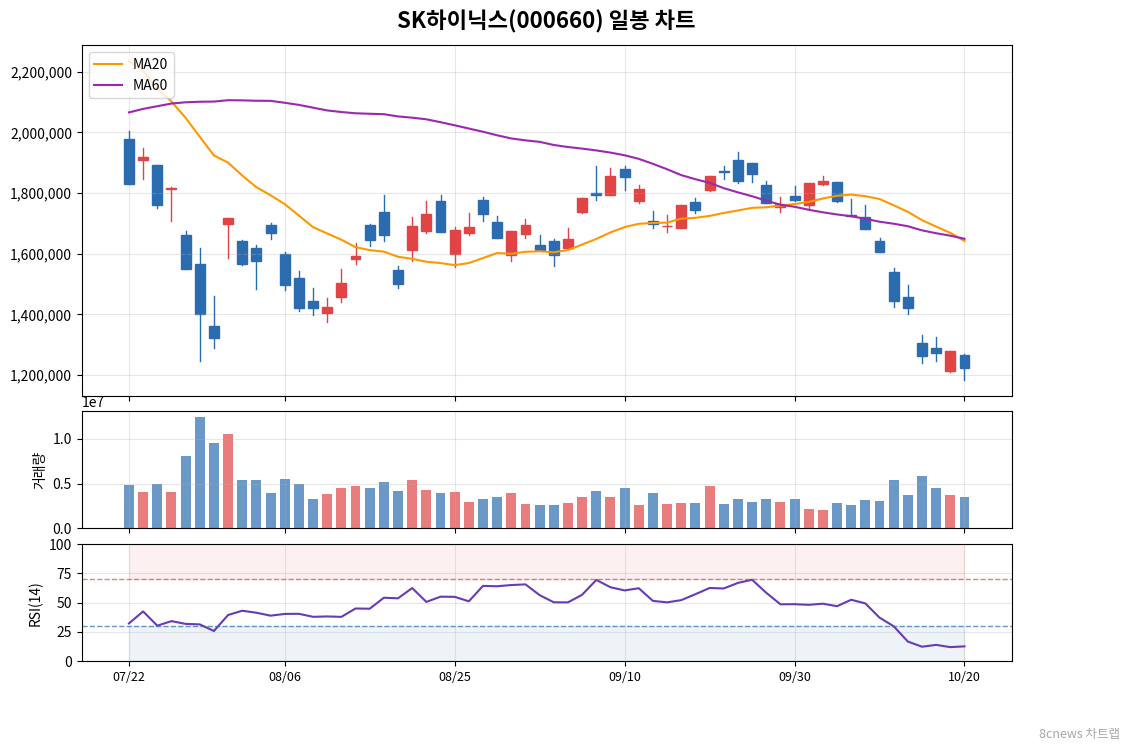Click the 0.0 volume axis tick

tap(63, 529)
